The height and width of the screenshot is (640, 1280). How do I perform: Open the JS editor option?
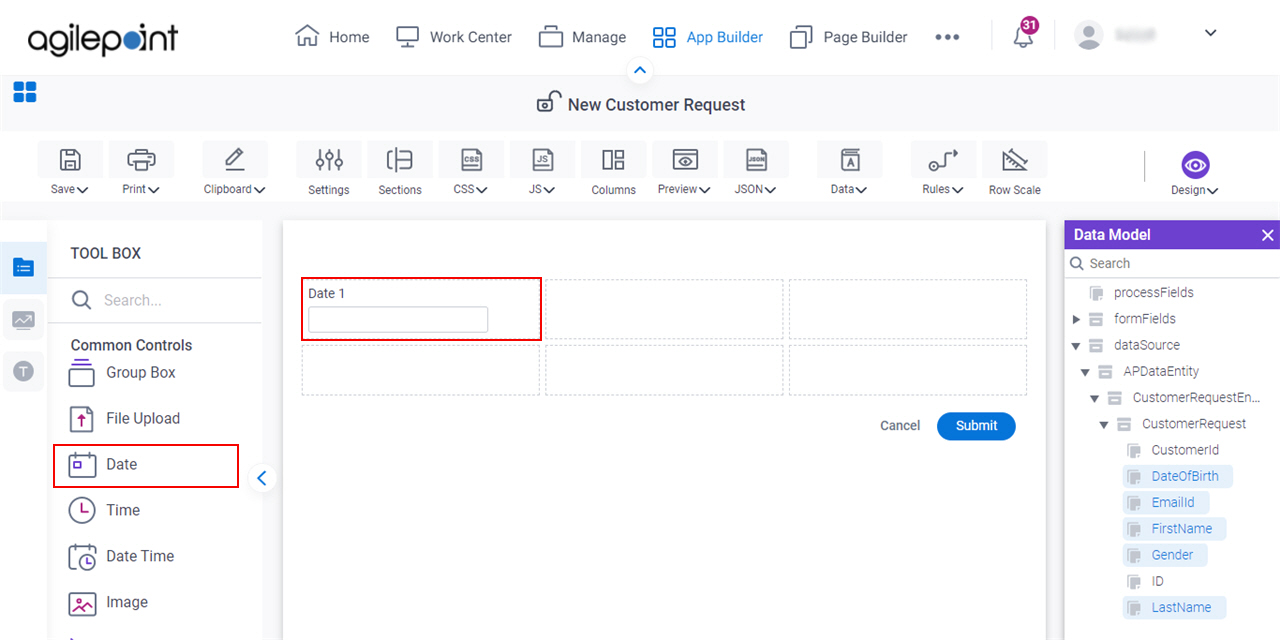[543, 169]
